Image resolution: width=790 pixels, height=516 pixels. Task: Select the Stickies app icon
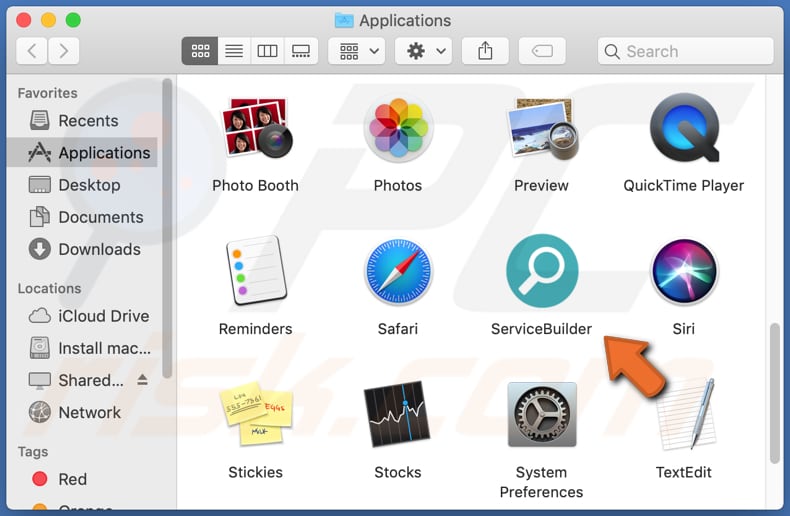(x=256, y=414)
